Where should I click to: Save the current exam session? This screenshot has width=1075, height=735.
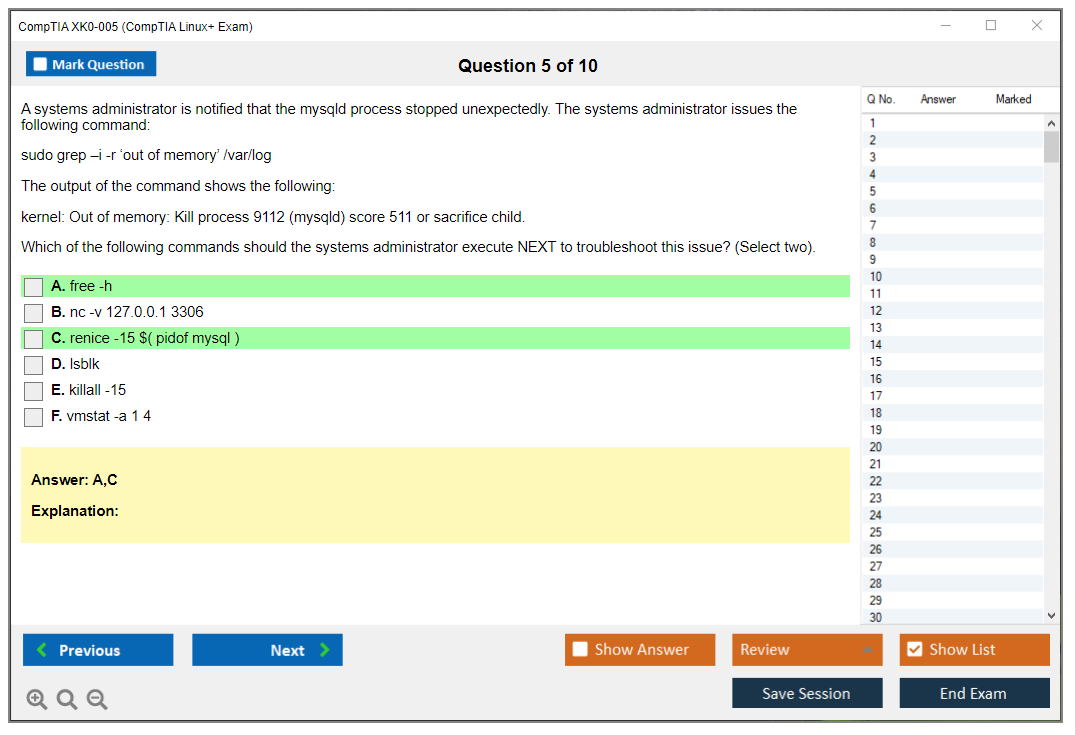(x=807, y=693)
